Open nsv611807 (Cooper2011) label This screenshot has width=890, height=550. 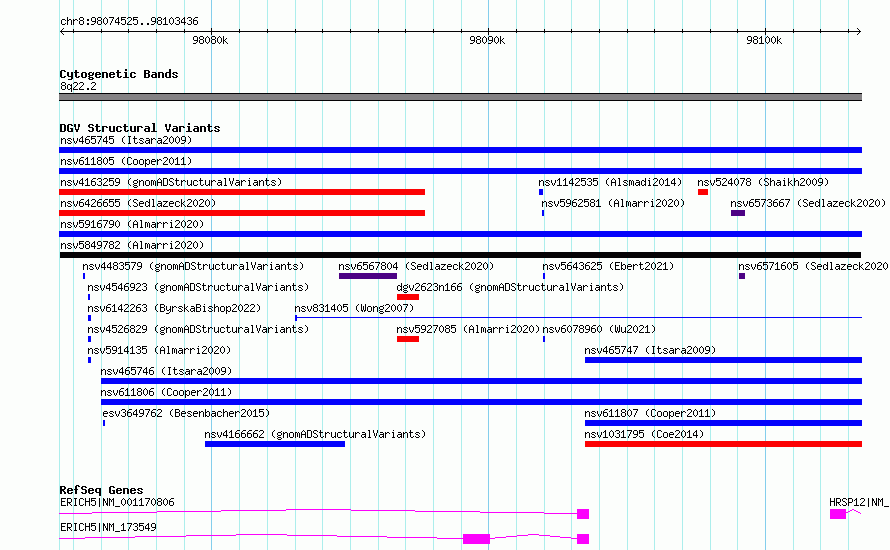pyautogui.click(x=650, y=413)
